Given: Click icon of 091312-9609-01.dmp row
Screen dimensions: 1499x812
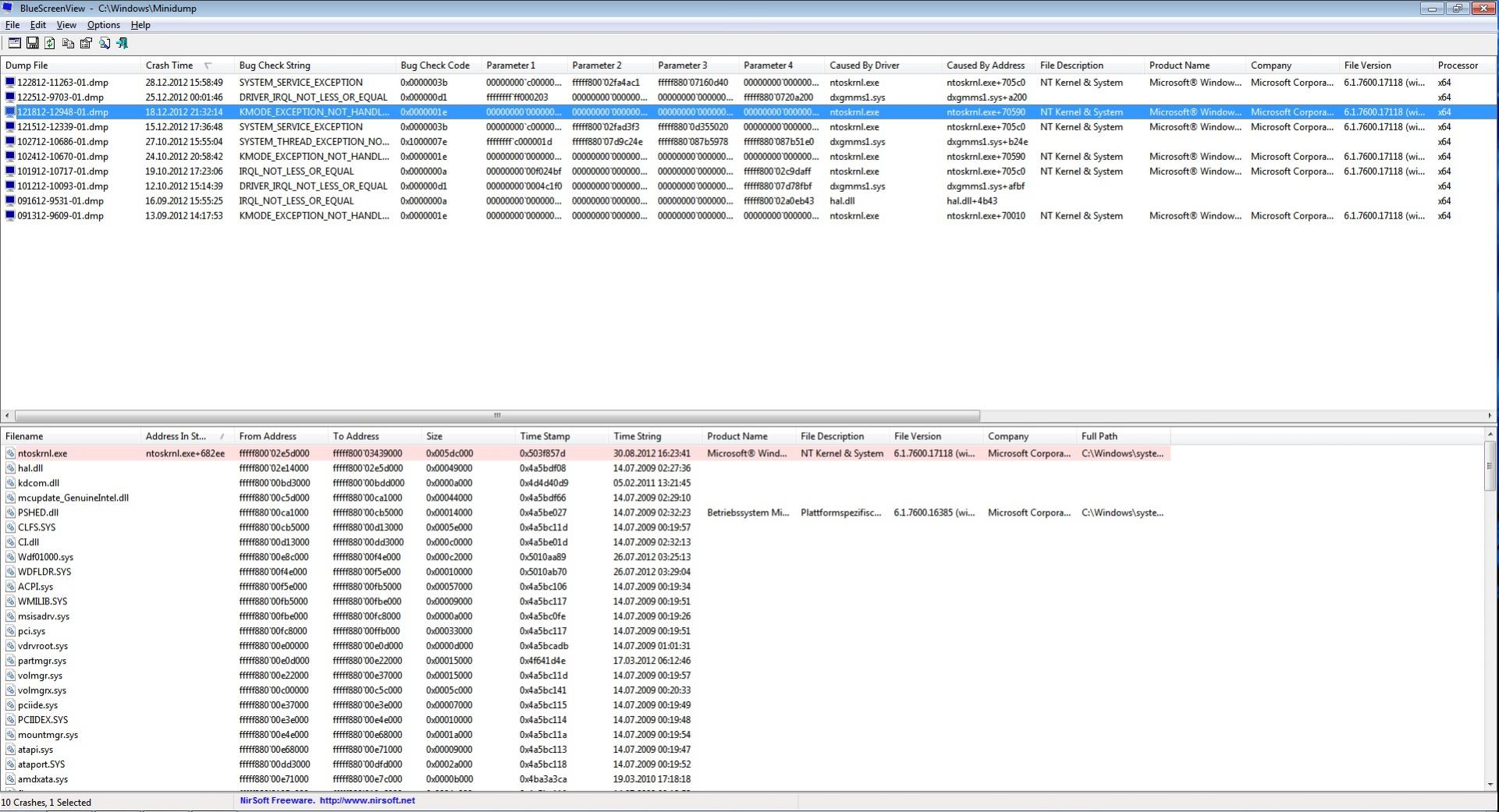Looking at the screenshot, I should [x=10, y=215].
